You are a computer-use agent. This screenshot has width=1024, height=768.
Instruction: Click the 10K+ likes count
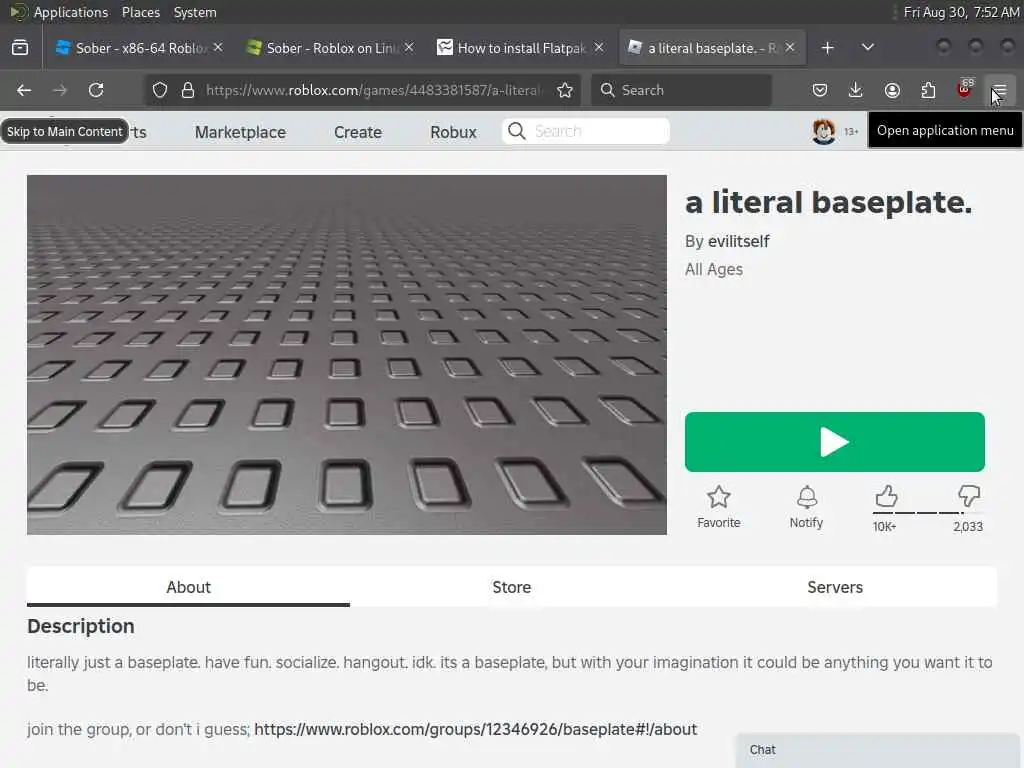pos(884,527)
